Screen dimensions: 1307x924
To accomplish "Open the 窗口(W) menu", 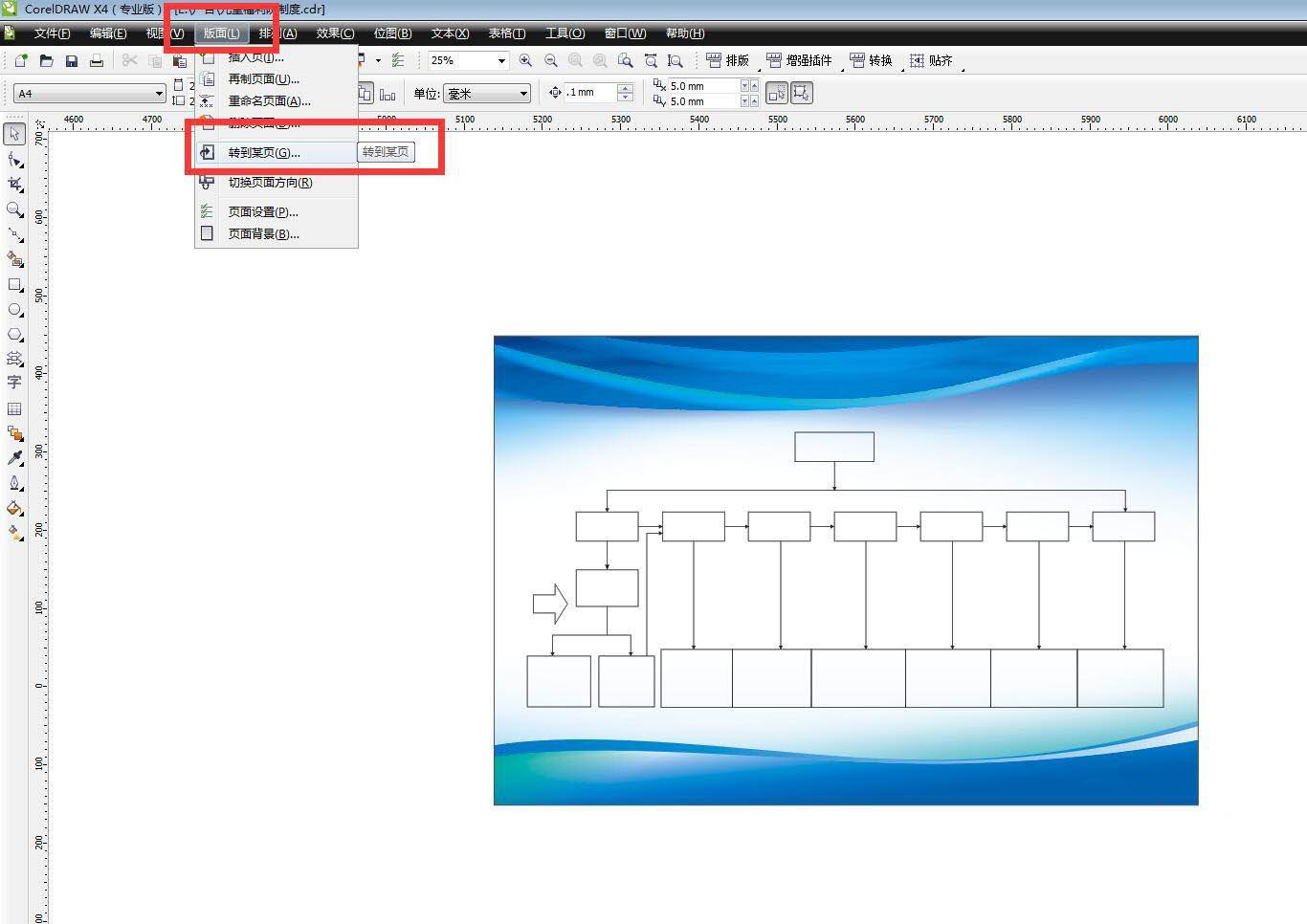I will (625, 33).
